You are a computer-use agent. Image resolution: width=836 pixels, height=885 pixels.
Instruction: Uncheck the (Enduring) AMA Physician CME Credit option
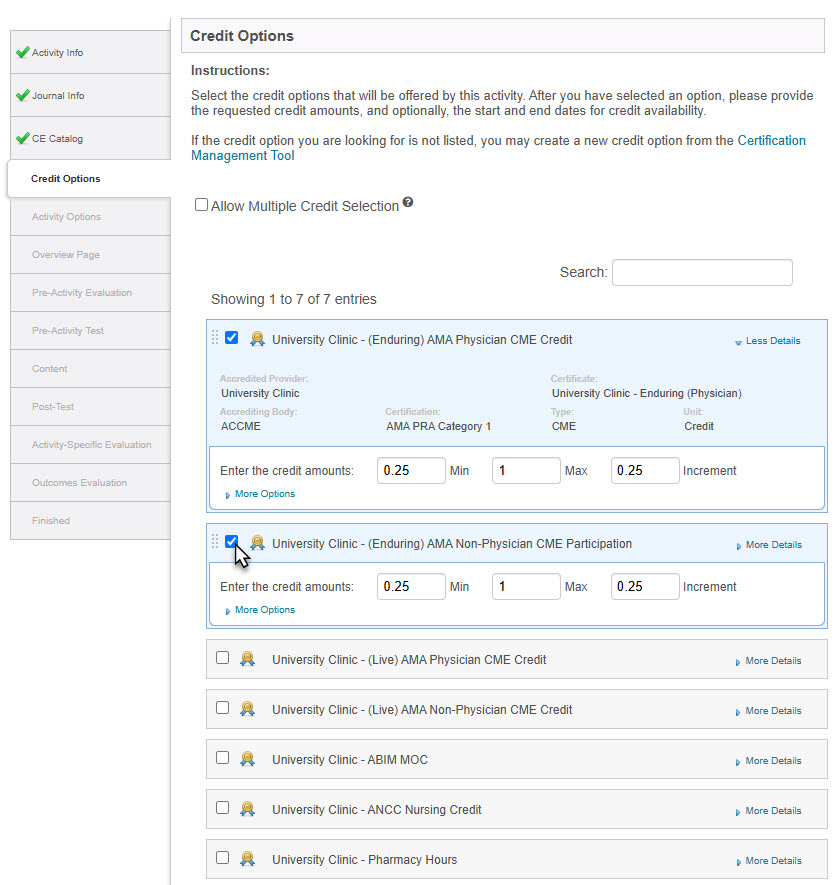point(231,337)
